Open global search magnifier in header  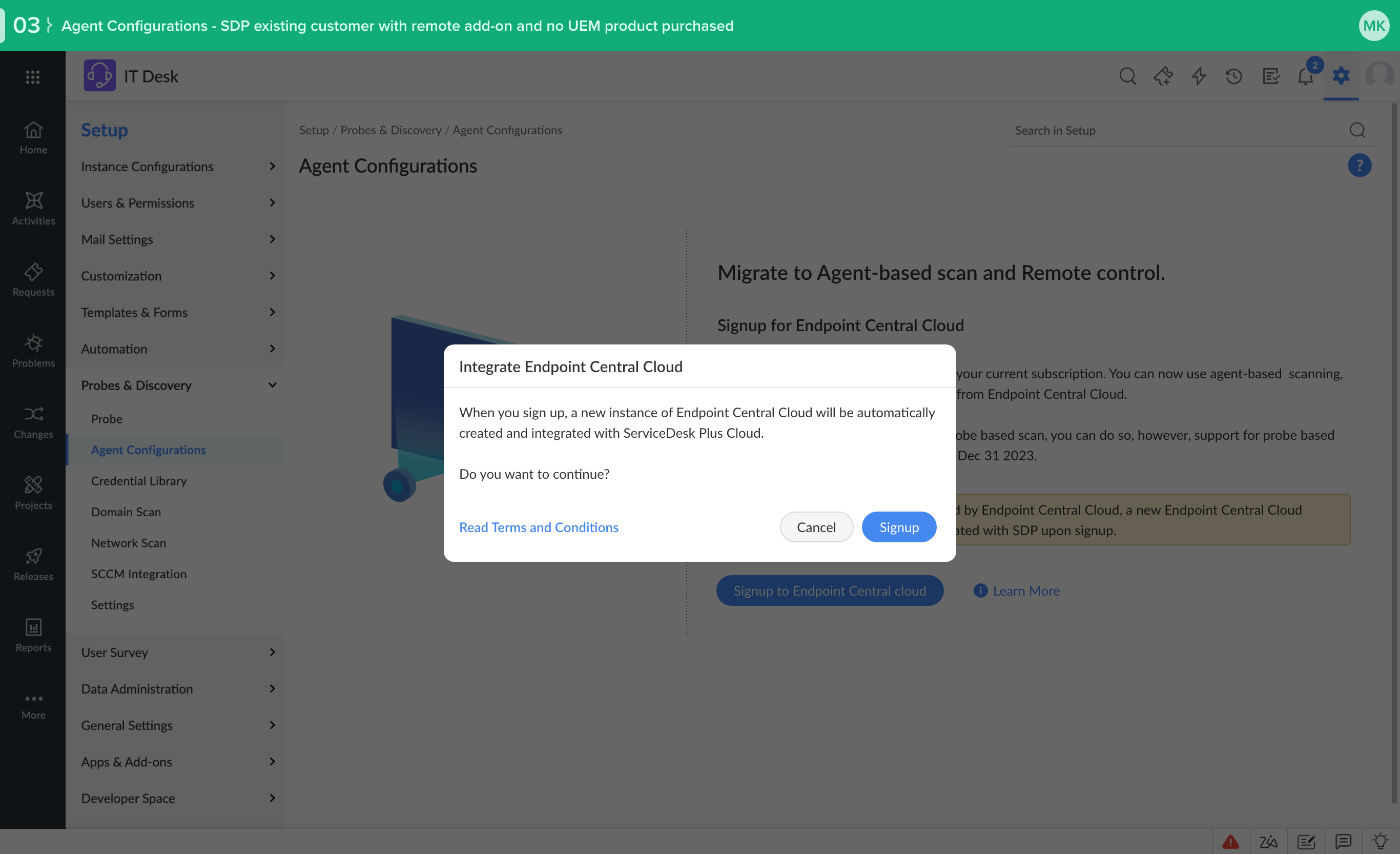tap(1127, 76)
